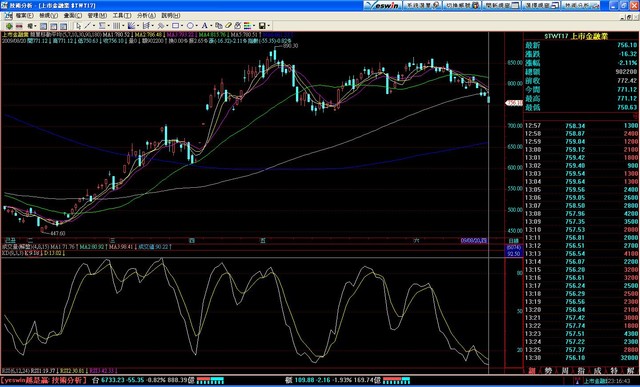Viewport: 640px width, 387px height.
Task: Click the title bar button with overlapping-windows icon
Action: coord(542,5)
